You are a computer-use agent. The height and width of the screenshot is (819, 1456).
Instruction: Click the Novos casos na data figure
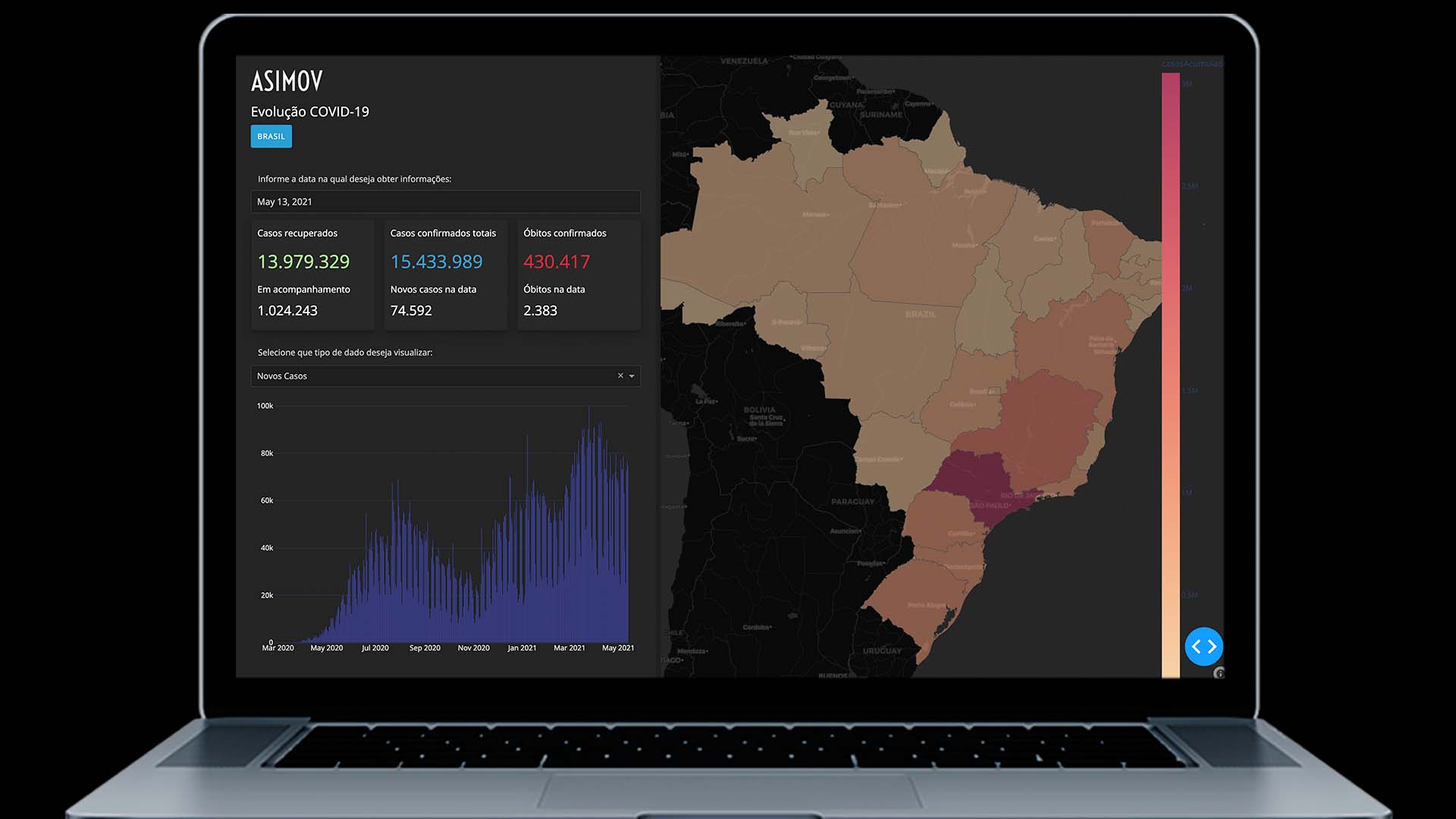[411, 310]
